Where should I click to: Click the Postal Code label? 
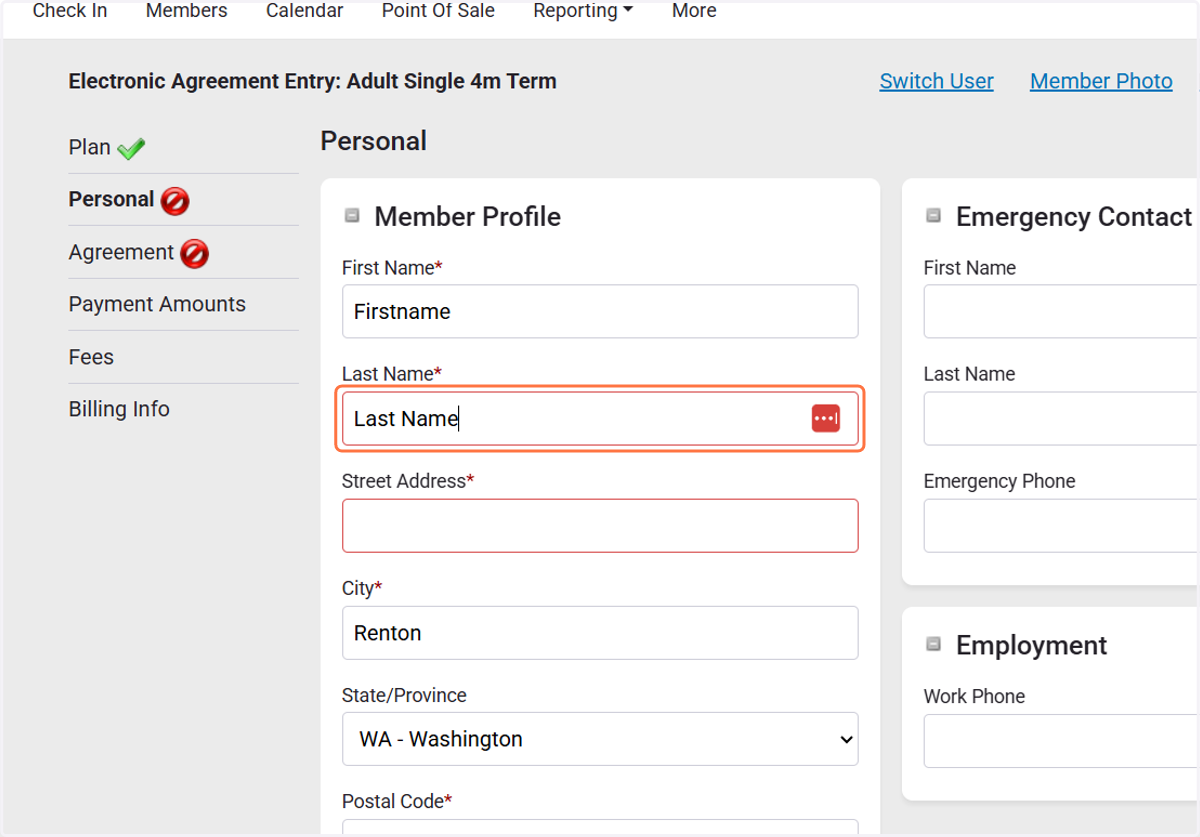click(397, 801)
